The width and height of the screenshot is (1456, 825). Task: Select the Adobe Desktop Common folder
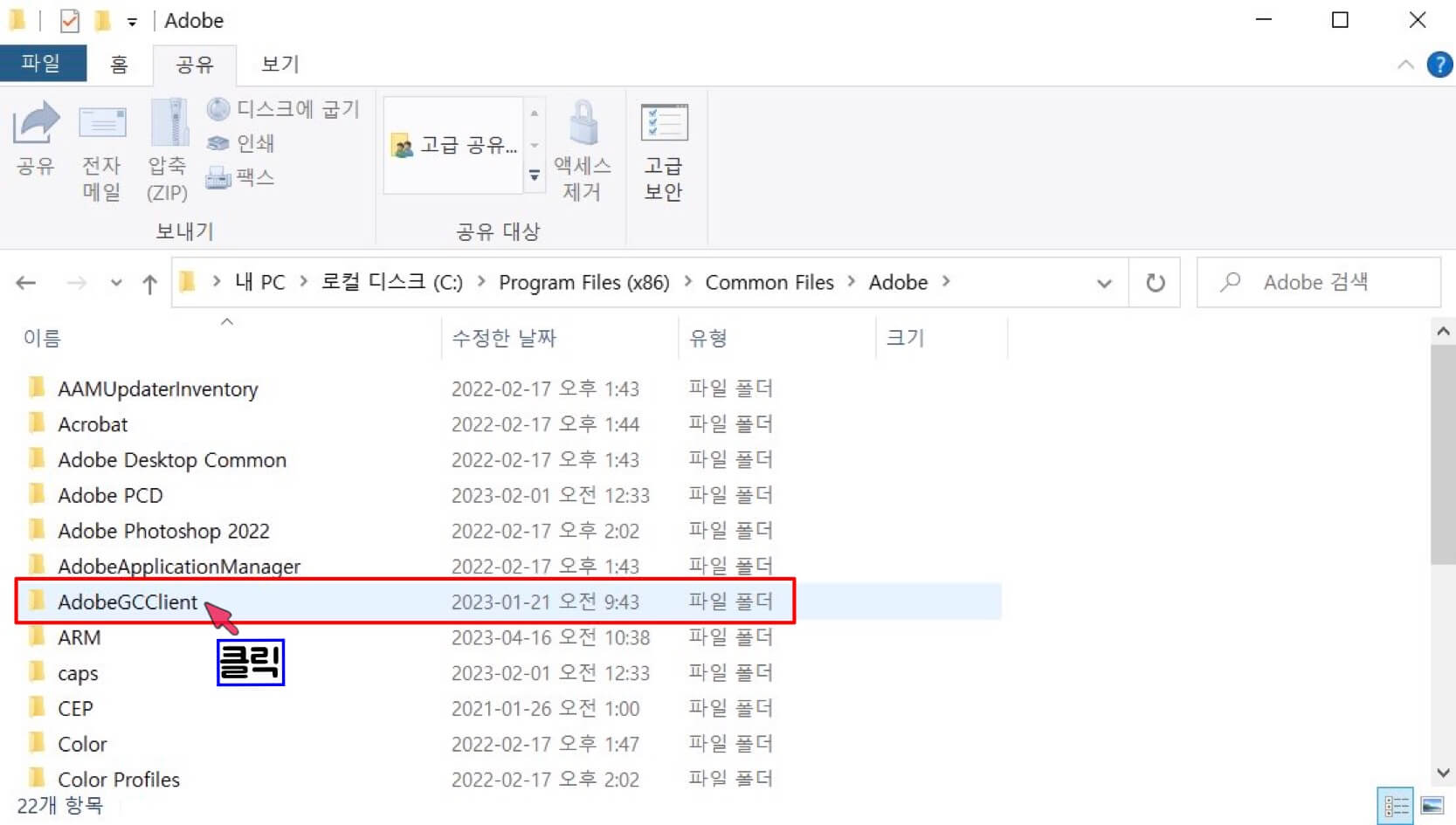tap(172, 460)
